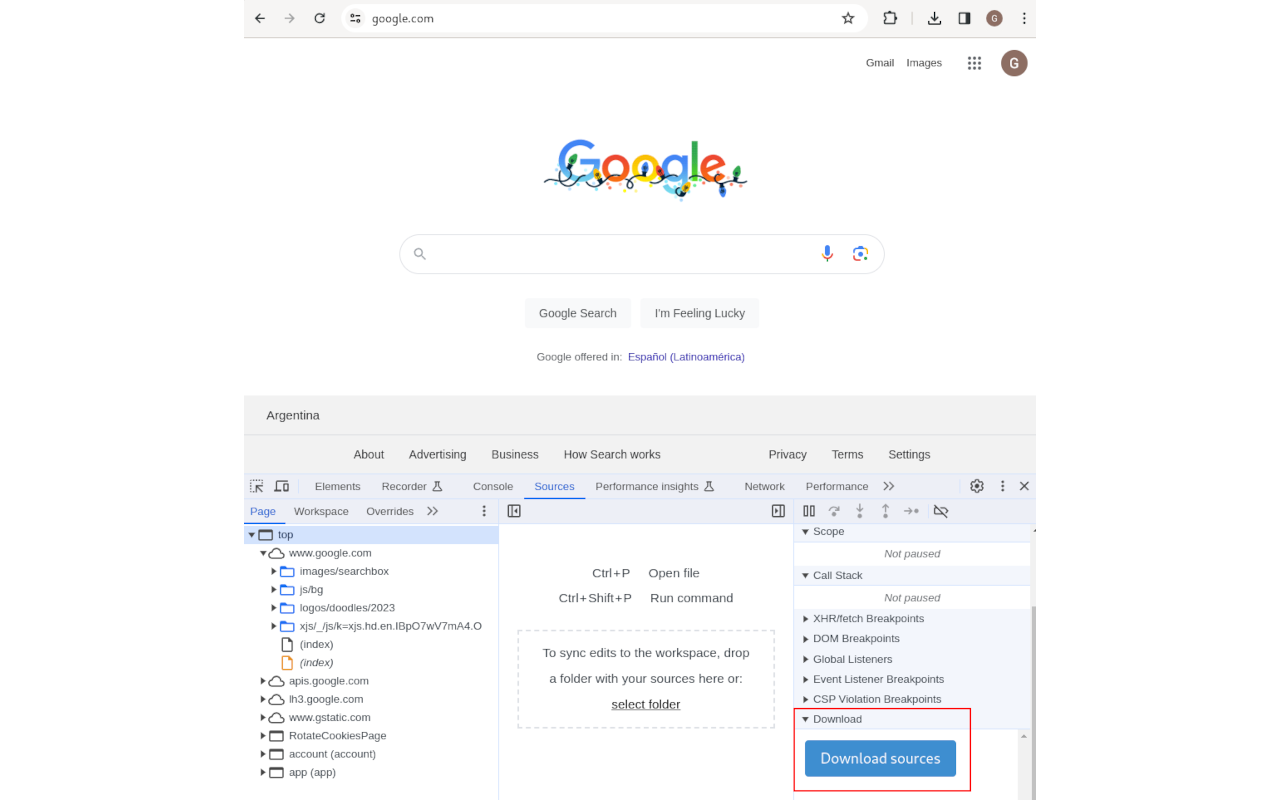Toggle pause script execution
The width and height of the screenshot is (1280, 800).
tap(808, 510)
